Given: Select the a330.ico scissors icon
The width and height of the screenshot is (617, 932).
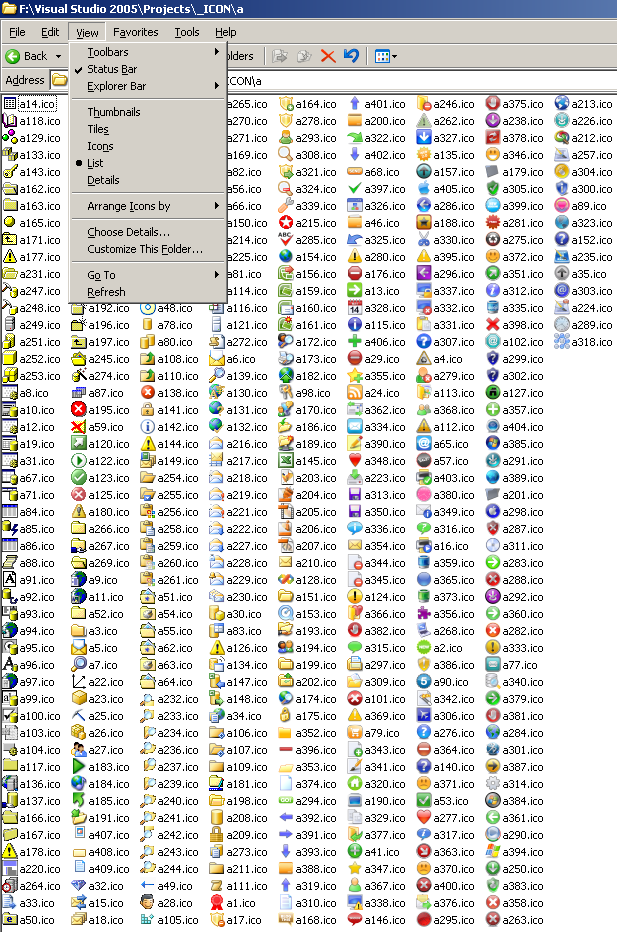Looking at the screenshot, I should point(423,240).
